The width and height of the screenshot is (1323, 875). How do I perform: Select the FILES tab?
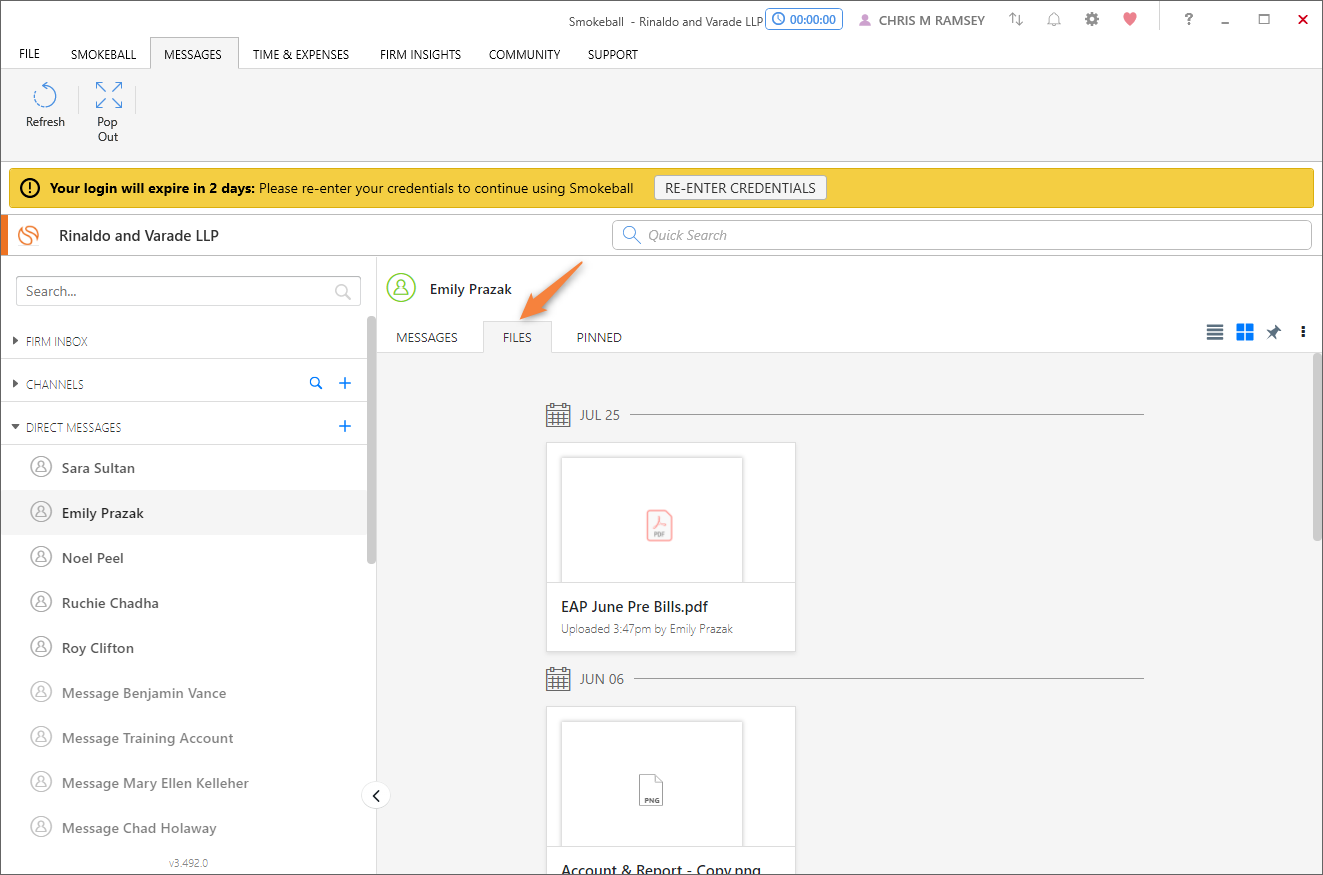[517, 337]
